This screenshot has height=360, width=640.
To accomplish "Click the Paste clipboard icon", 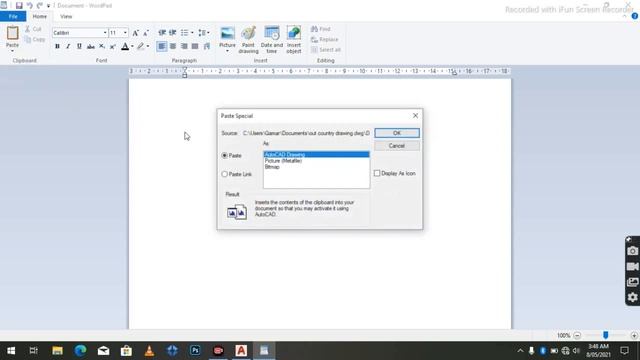I will tap(12, 33).
